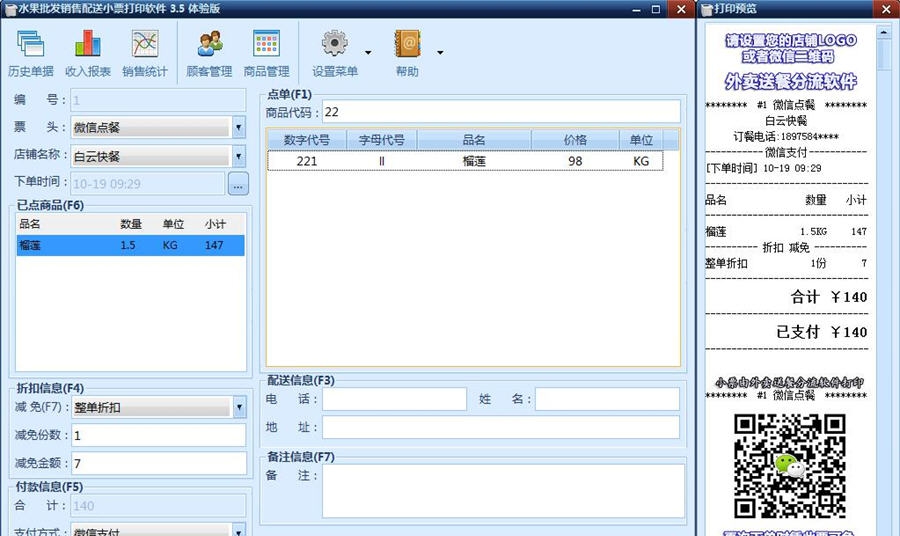
Task: Open 历史单据 history records
Action: (x=31, y=54)
